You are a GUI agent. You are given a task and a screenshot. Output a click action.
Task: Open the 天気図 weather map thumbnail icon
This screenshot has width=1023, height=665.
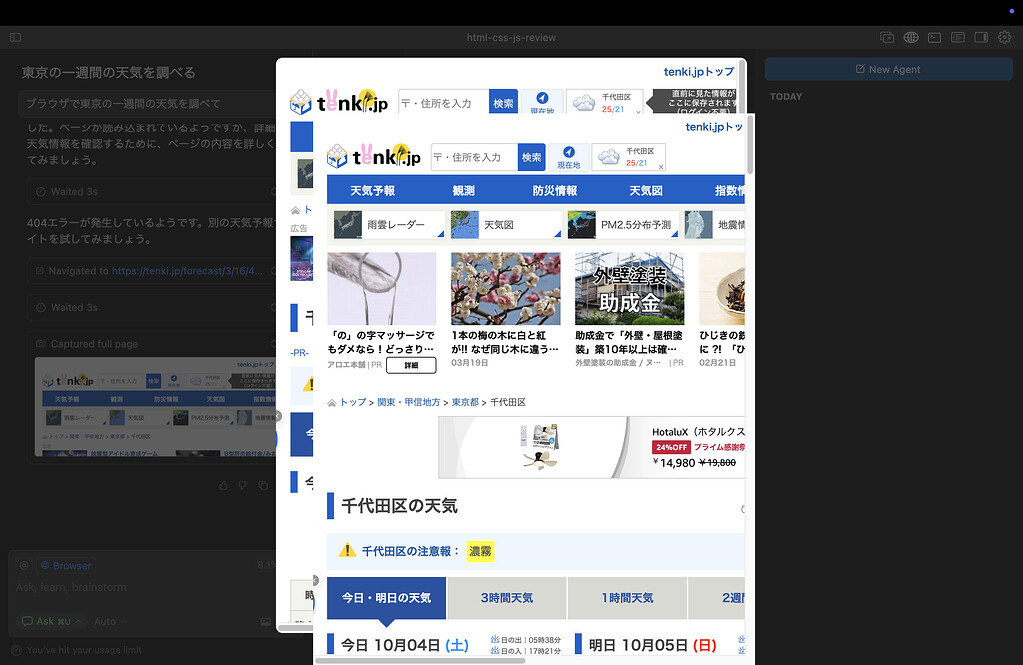[x=464, y=225]
